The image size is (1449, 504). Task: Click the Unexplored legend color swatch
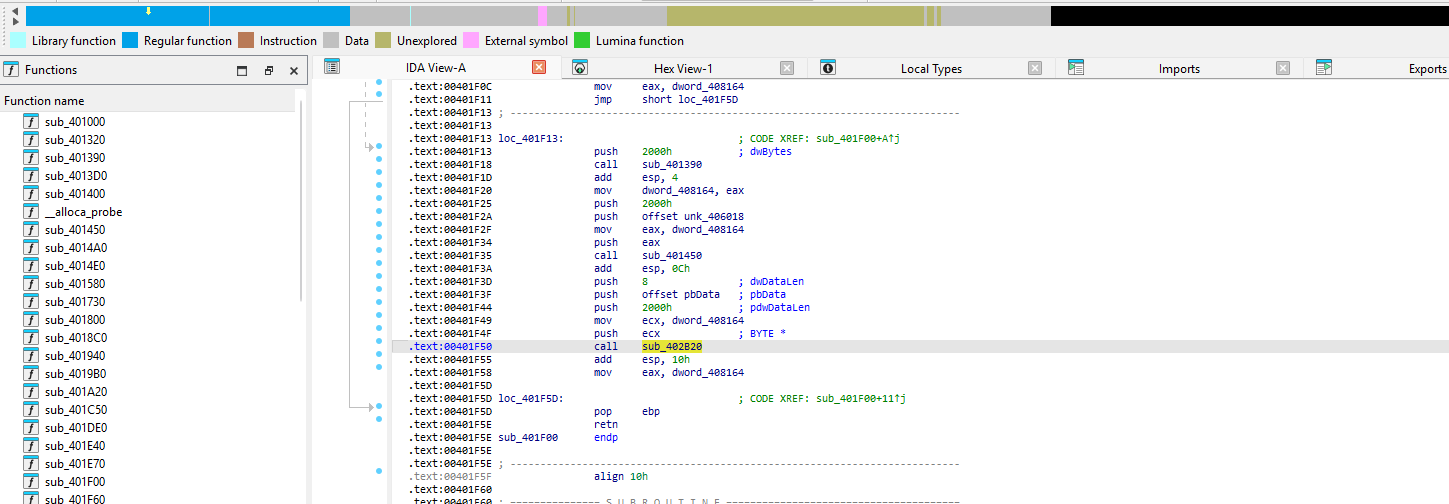tap(384, 41)
